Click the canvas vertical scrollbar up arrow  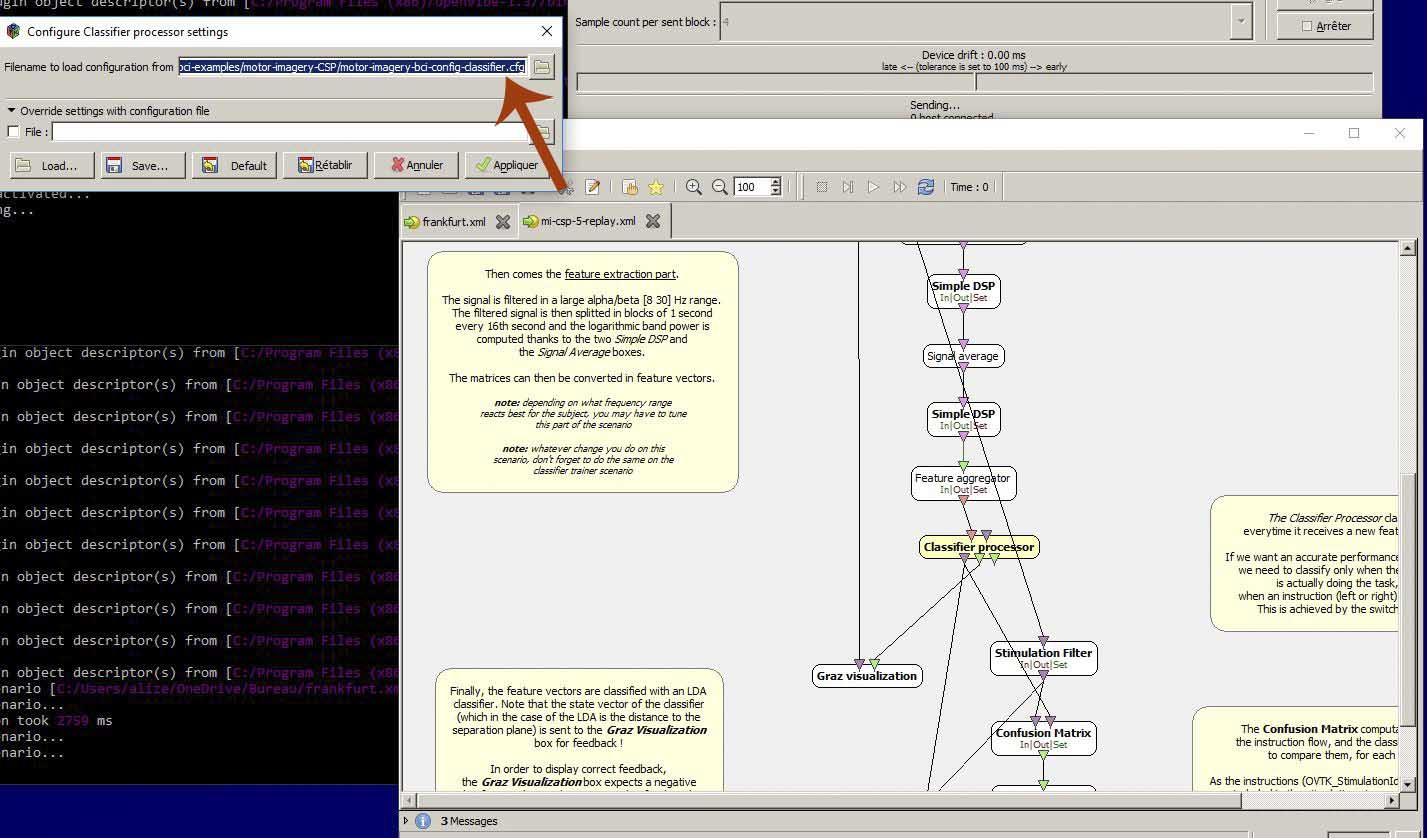tap(1408, 248)
